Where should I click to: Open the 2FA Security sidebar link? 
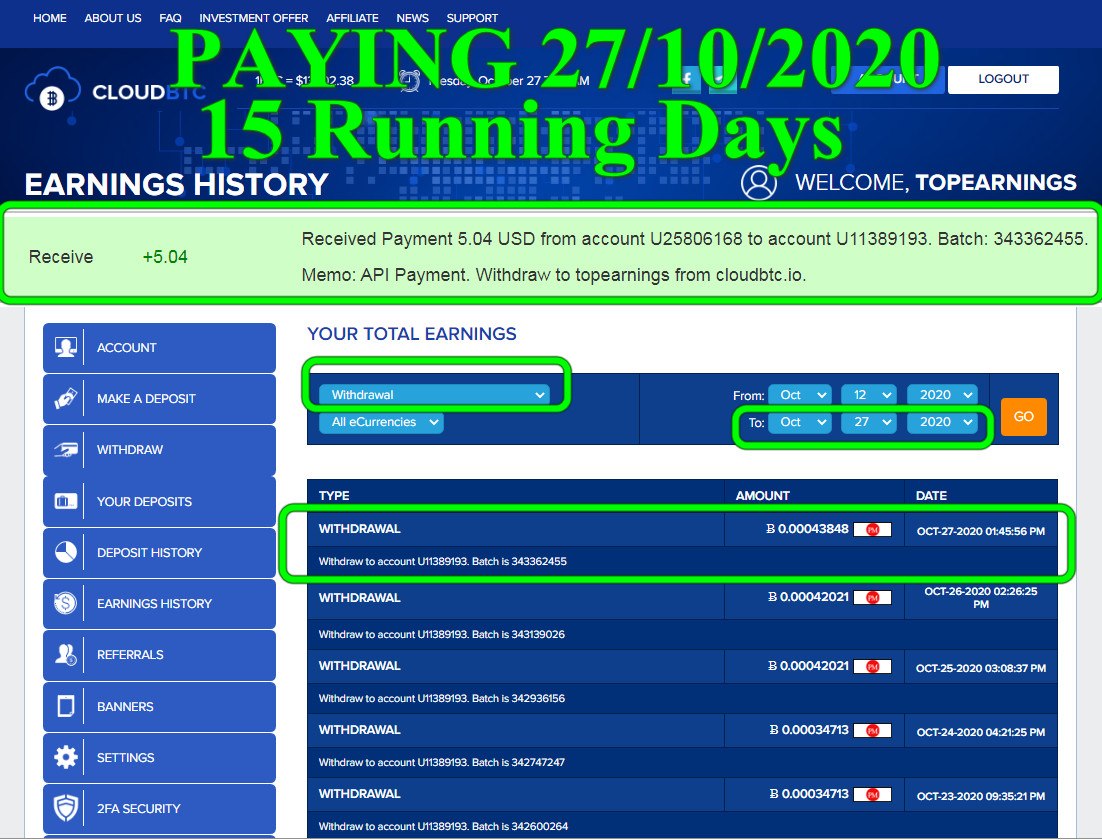pyautogui.click(x=159, y=808)
